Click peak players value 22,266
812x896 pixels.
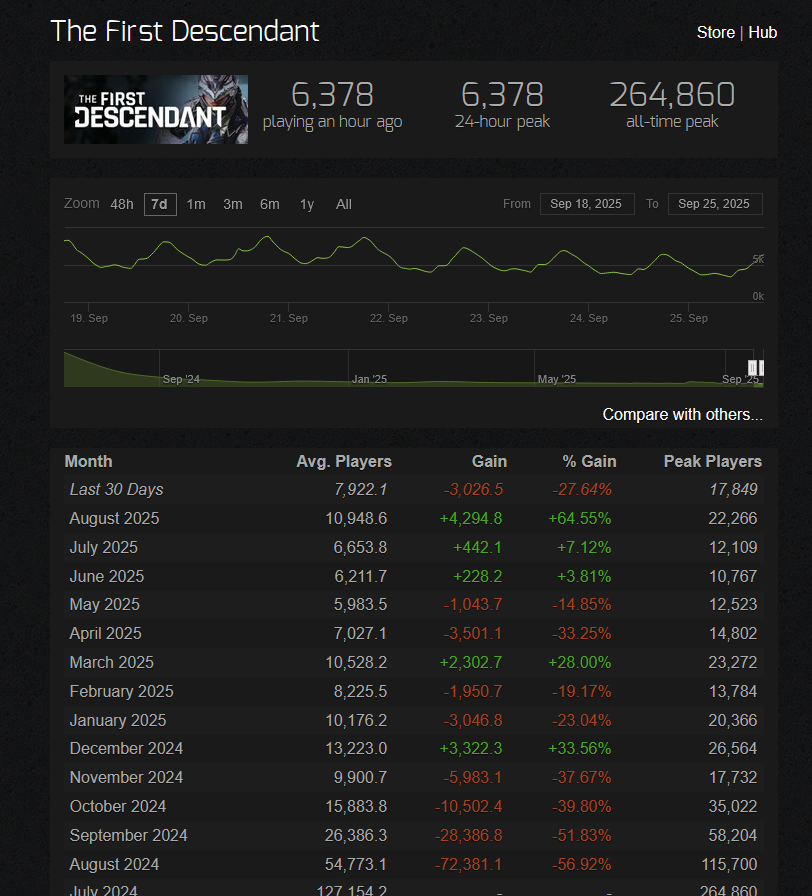[733, 518]
